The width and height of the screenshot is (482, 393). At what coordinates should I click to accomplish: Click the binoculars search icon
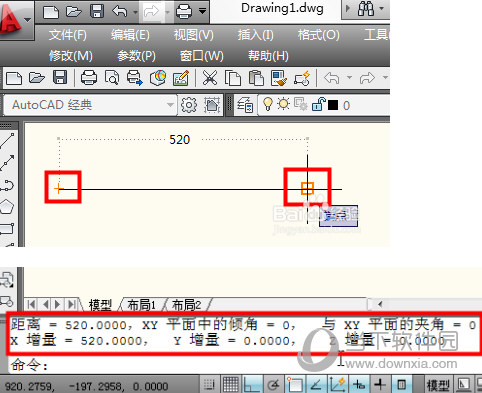(x=366, y=9)
